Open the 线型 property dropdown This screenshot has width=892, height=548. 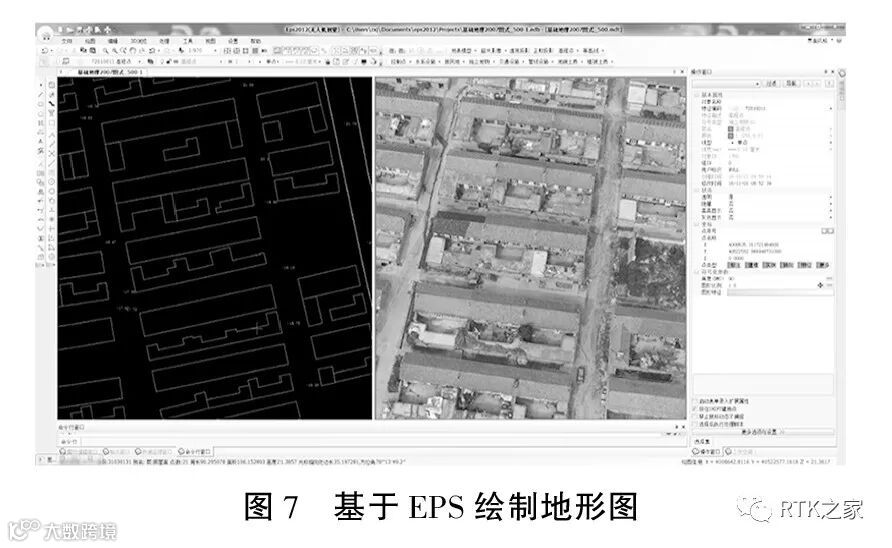pos(831,142)
